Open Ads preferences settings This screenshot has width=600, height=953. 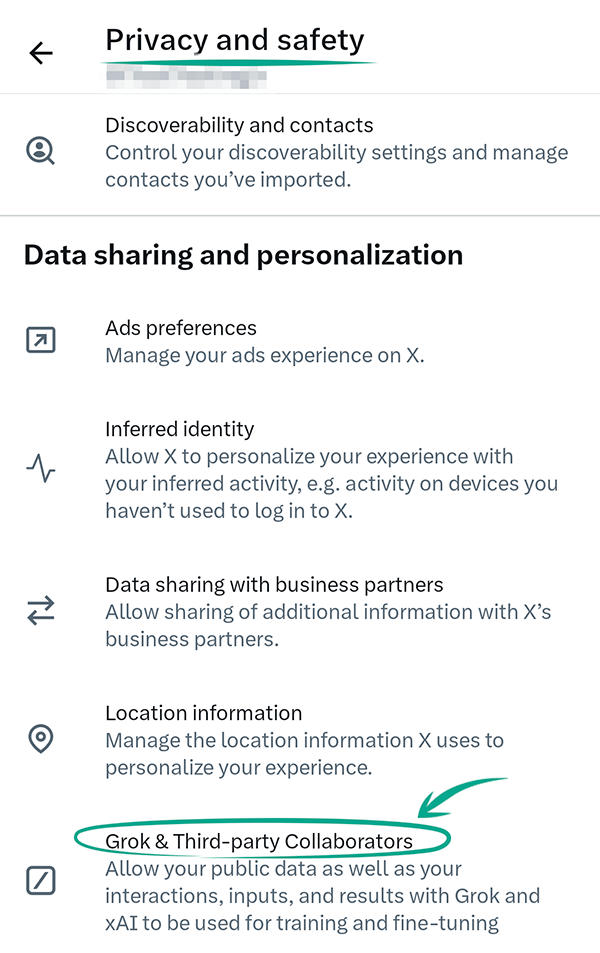181,328
